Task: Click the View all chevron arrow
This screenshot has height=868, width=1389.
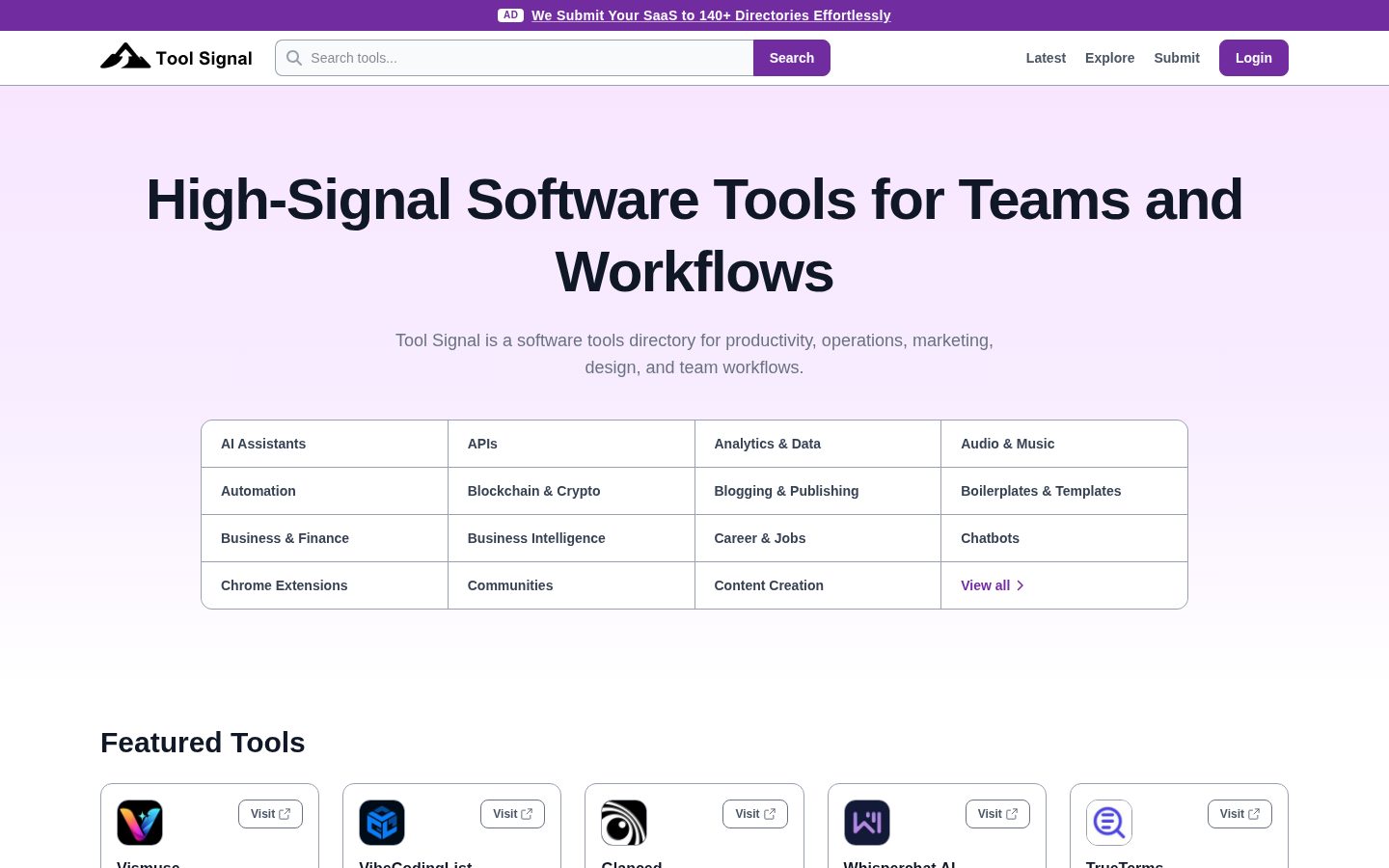Action: click(x=1020, y=585)
